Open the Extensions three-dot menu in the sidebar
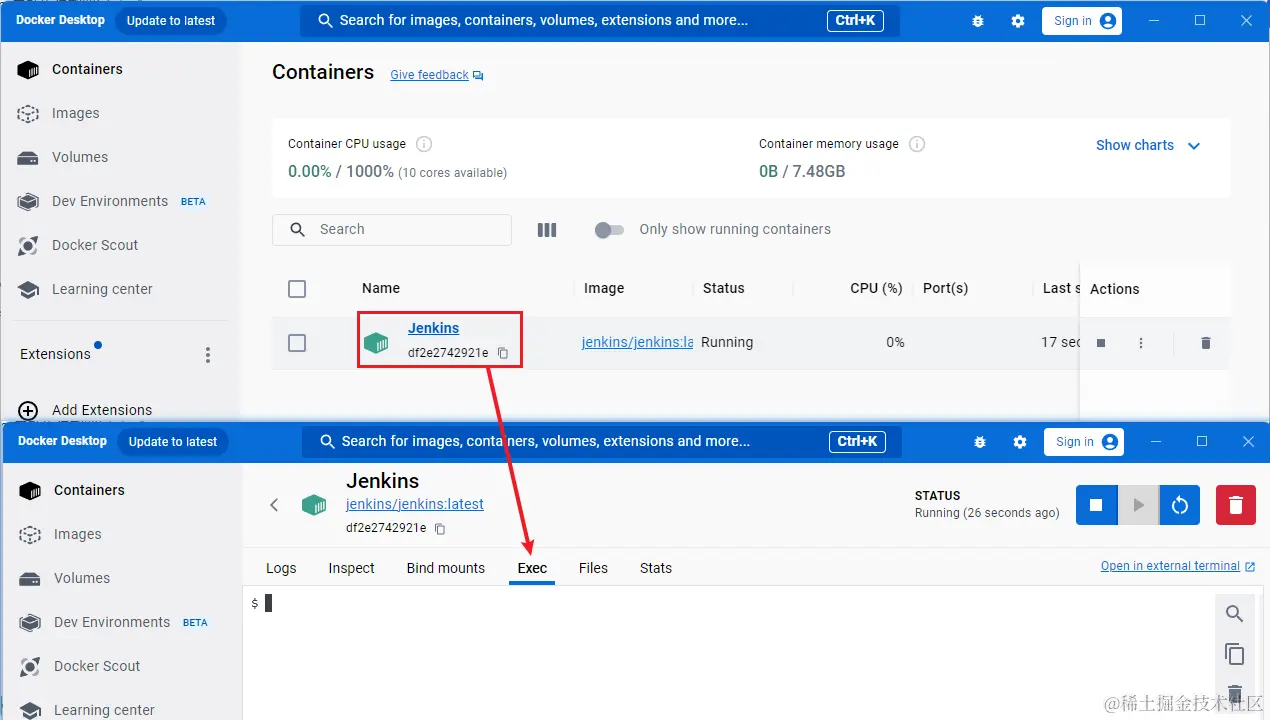The height and width of the screenshot is (720, 1270). 208,355
